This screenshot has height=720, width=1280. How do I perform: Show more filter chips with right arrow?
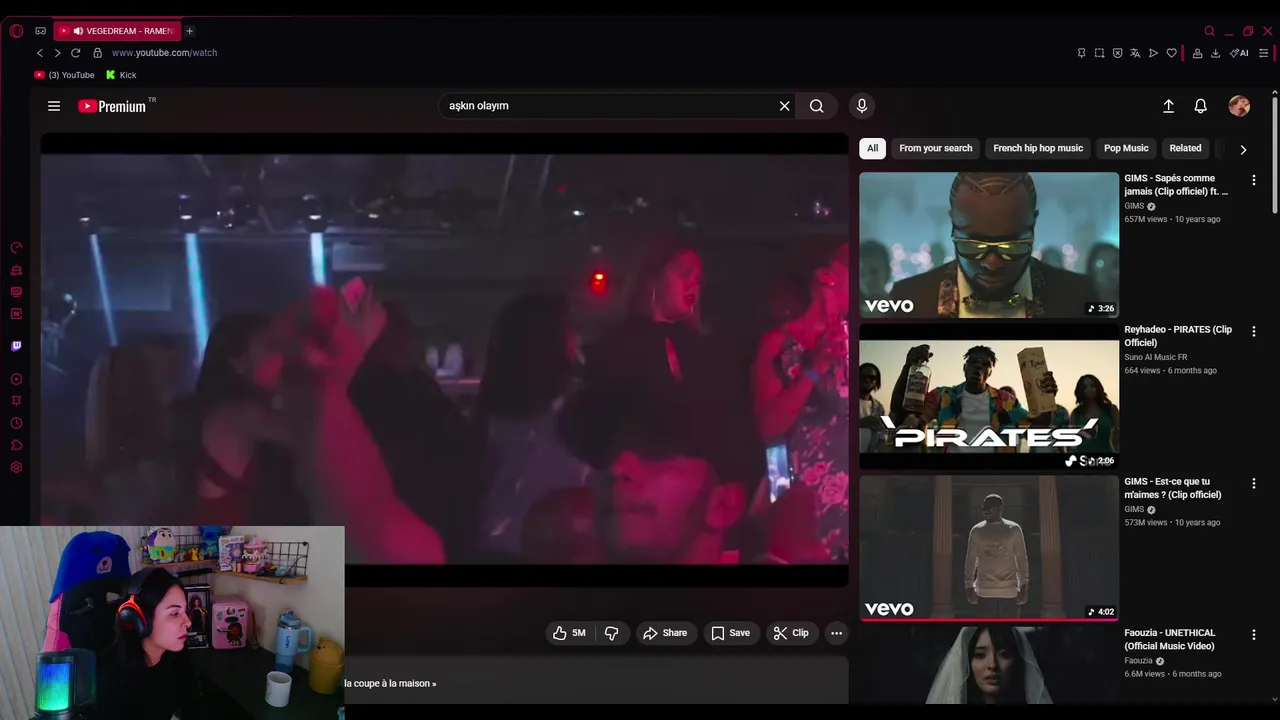coord(1243,149)
